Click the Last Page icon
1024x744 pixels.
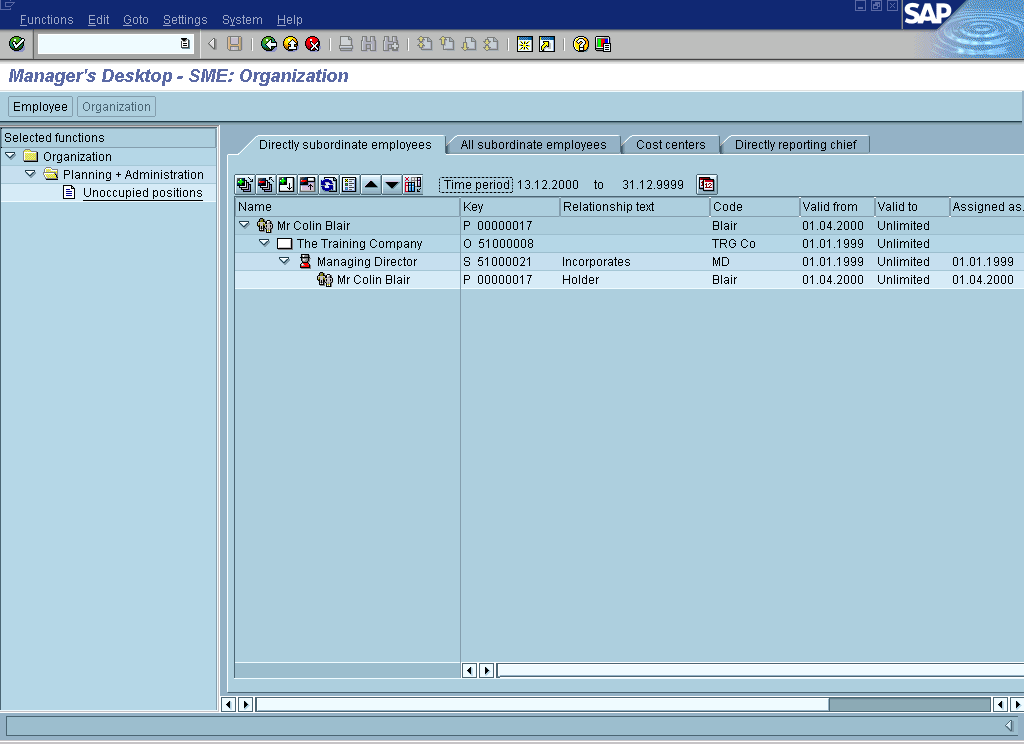coord(491,44)
